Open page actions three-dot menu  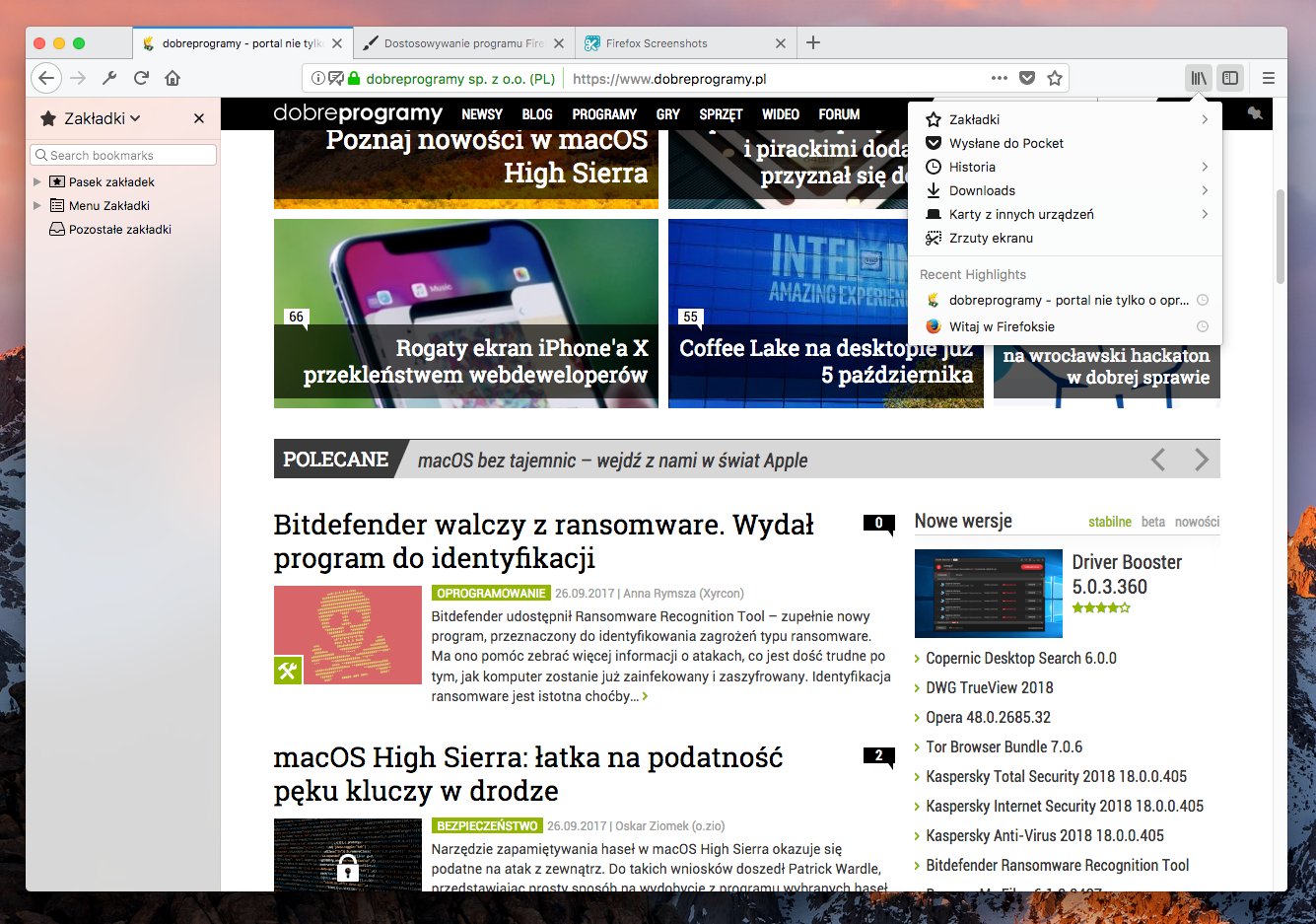pyautogui.click(x=1000, y=78)
